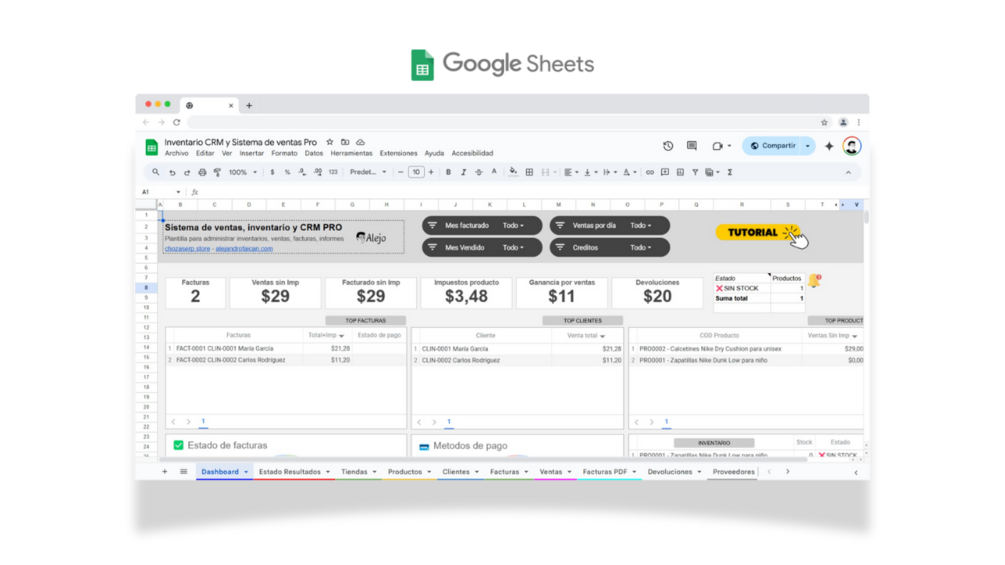
Task: Open horizontal align dropdown
Action: 570,172
